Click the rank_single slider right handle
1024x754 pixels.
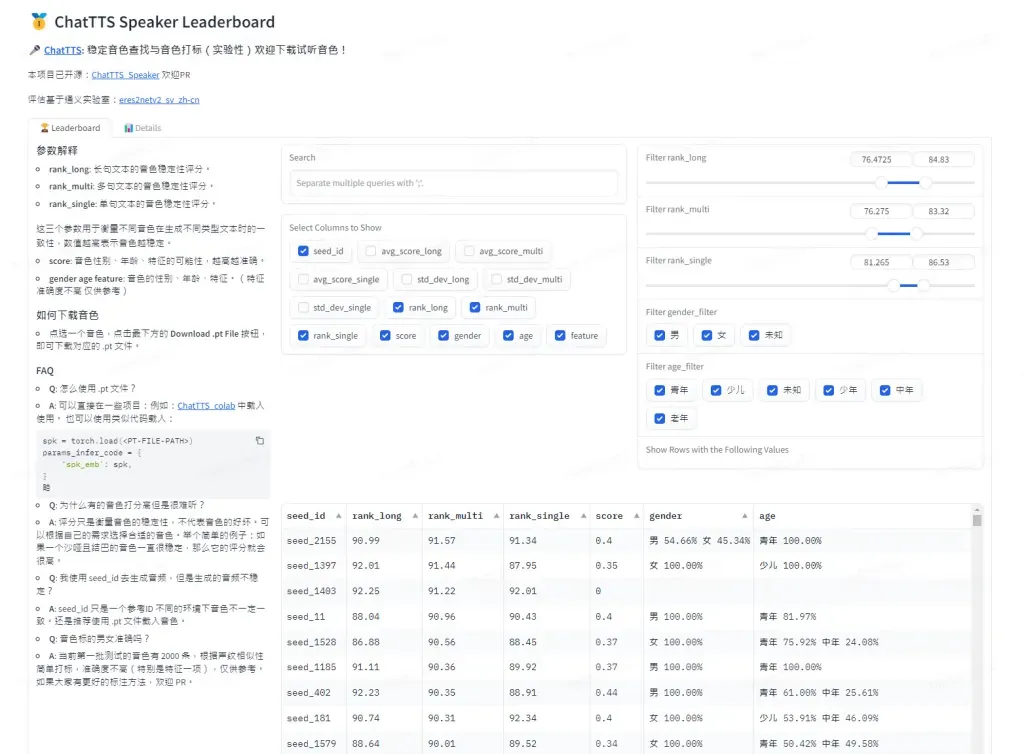[x=923, y=285]
